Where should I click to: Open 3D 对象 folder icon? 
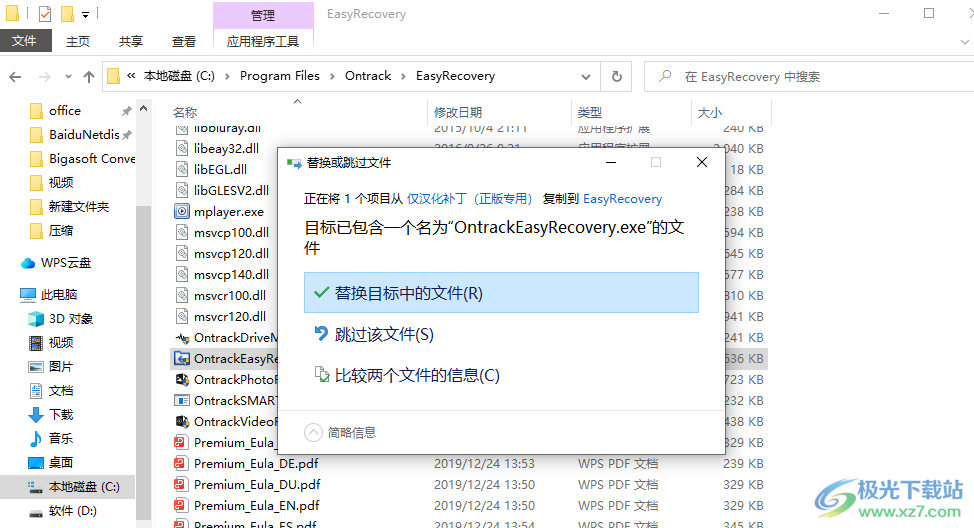pyautogui.click(x=35, y=319)
